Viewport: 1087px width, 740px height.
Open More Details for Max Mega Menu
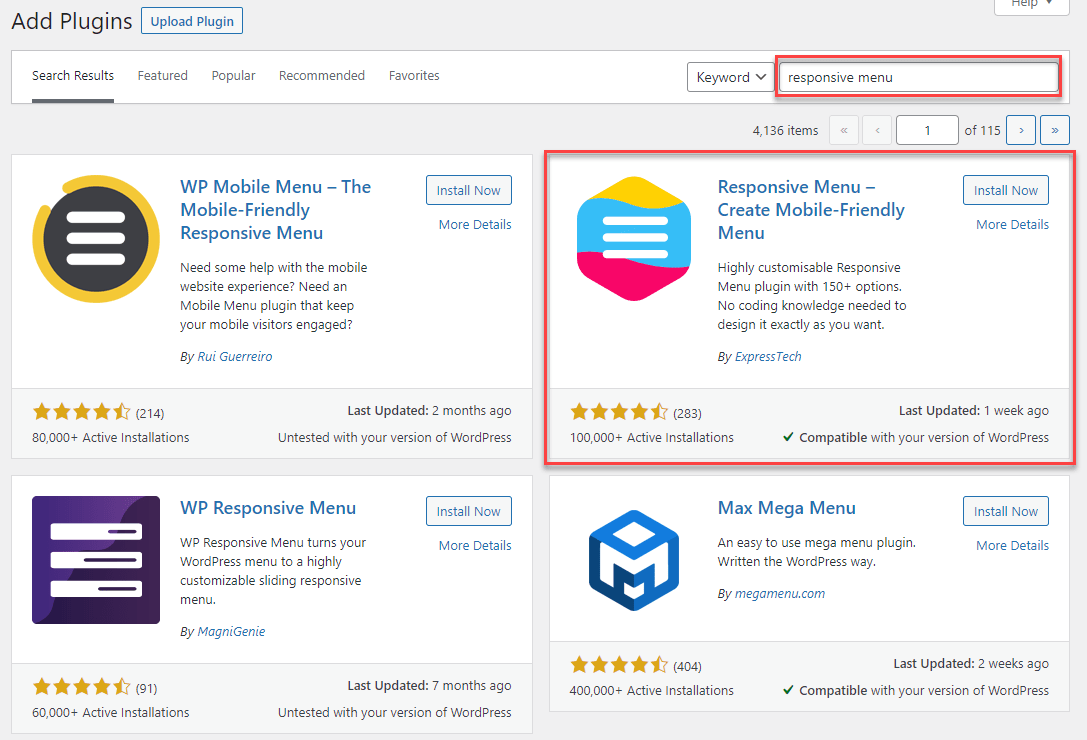tap(1012, 545)
